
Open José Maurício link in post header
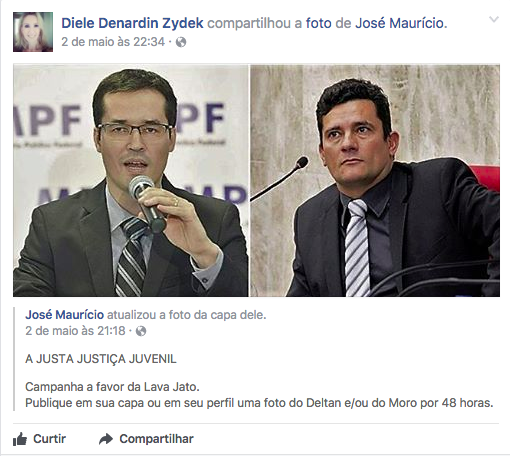pos(400,23)
